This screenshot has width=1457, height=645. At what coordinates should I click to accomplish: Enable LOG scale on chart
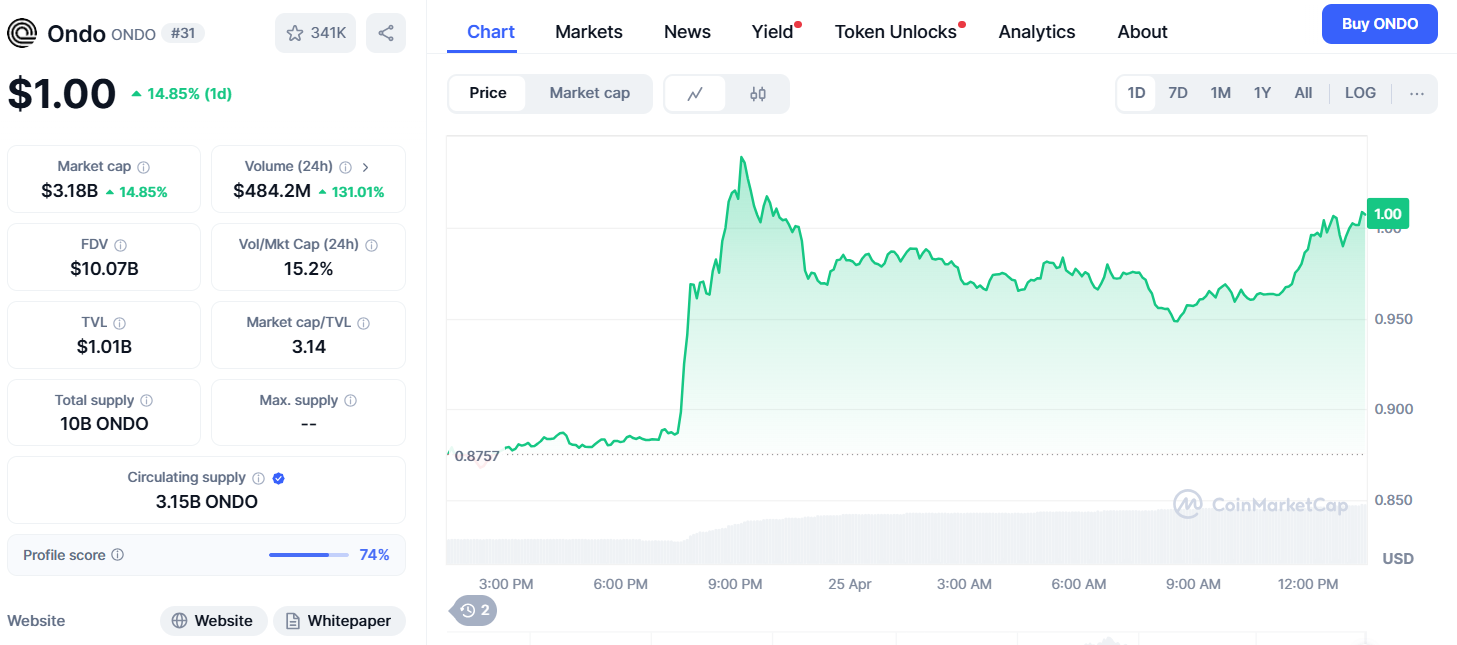(x=1360, y=93)
